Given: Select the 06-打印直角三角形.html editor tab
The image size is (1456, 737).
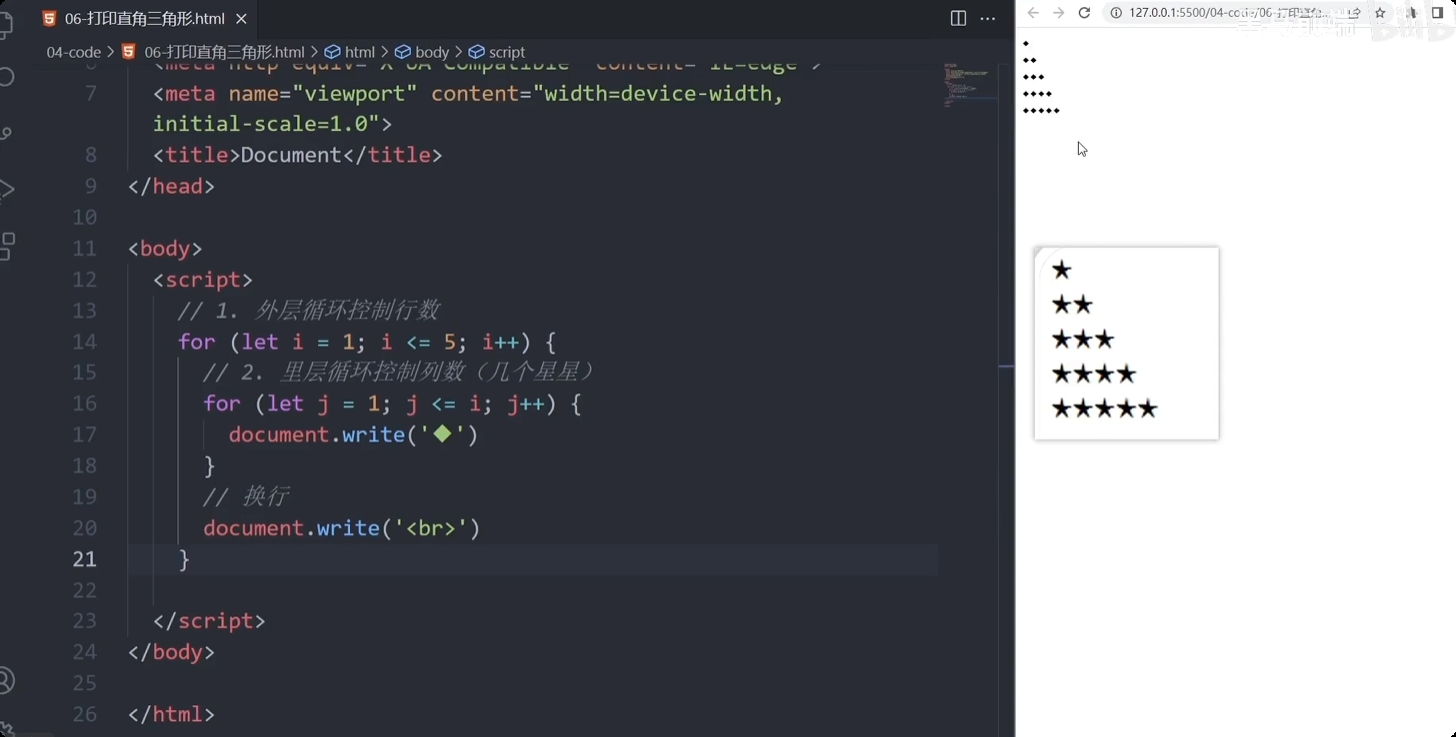Looking at the screenshot, I should click(145, 19).
